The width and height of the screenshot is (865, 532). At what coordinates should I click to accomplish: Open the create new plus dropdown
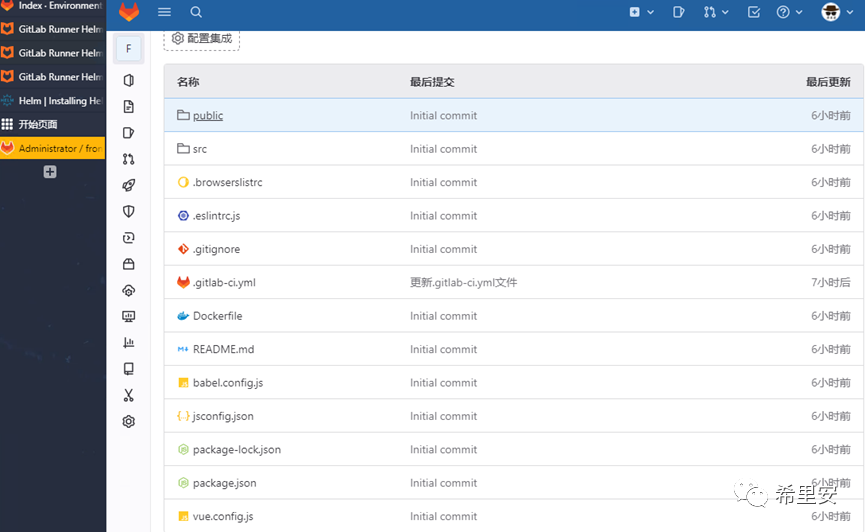[x=641, y=12]
